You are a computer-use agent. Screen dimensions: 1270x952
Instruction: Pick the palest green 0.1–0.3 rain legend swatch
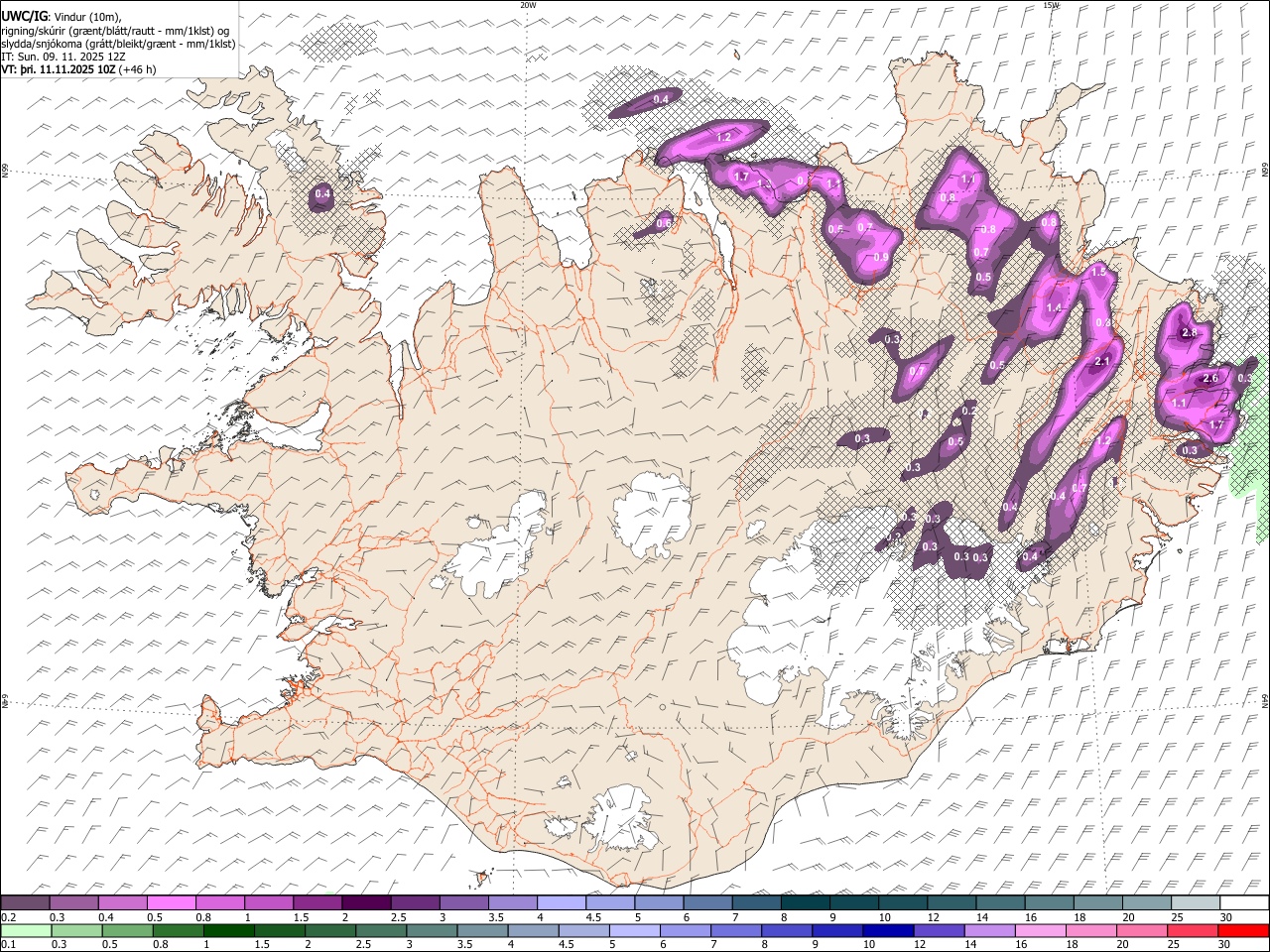click(26, 930)
